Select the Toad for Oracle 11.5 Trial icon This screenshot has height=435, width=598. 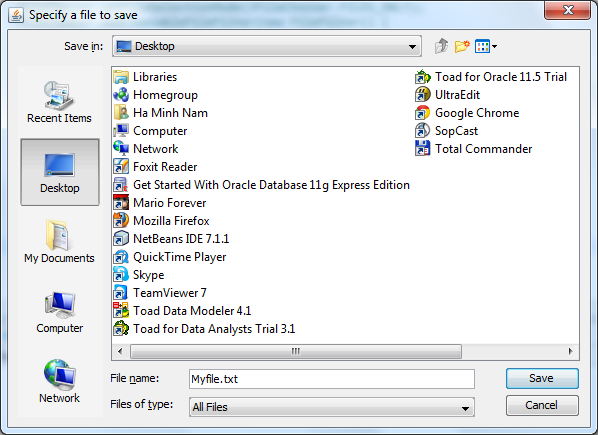(x=423, y=77)
